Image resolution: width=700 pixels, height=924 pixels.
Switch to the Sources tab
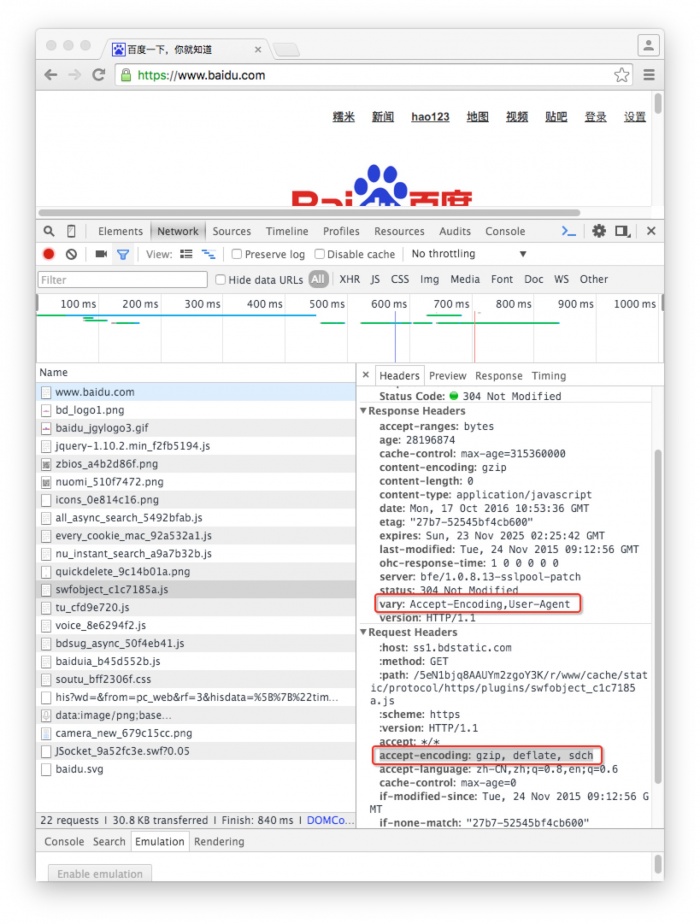click(x=232, y=232)
